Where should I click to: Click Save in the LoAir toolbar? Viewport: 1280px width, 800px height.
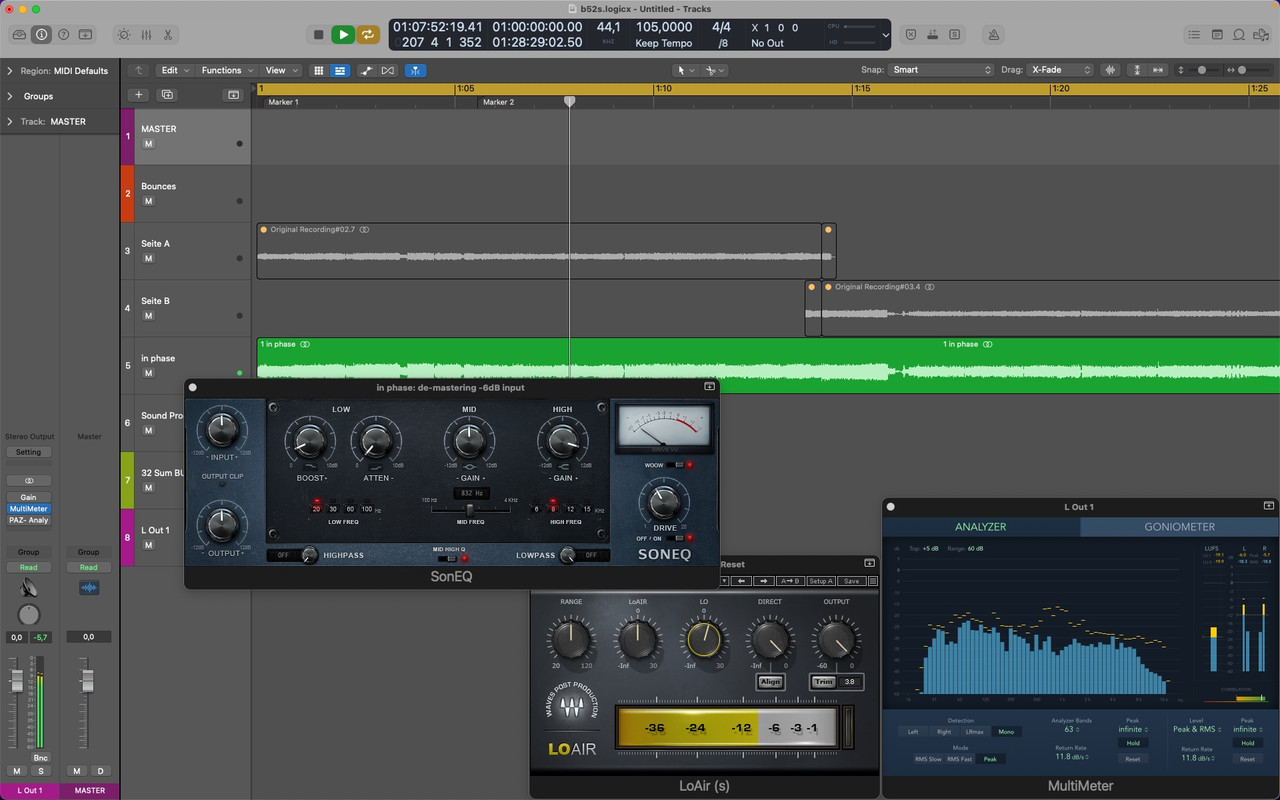click(x=851, y=581)
